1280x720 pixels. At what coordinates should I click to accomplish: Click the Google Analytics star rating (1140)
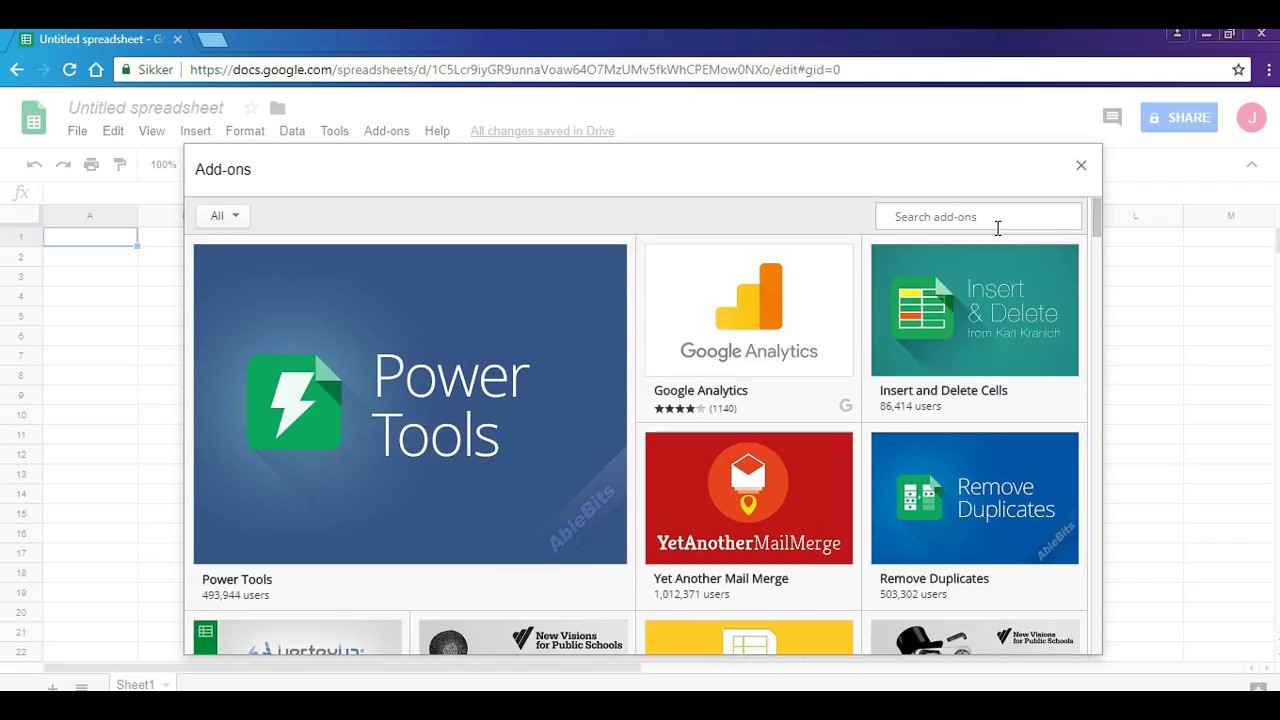click(x=695, y=408)
